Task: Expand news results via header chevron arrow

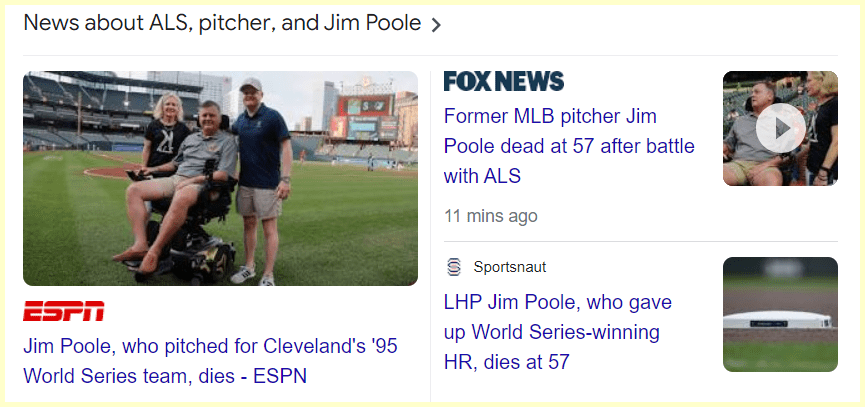Action: [436, 25]
